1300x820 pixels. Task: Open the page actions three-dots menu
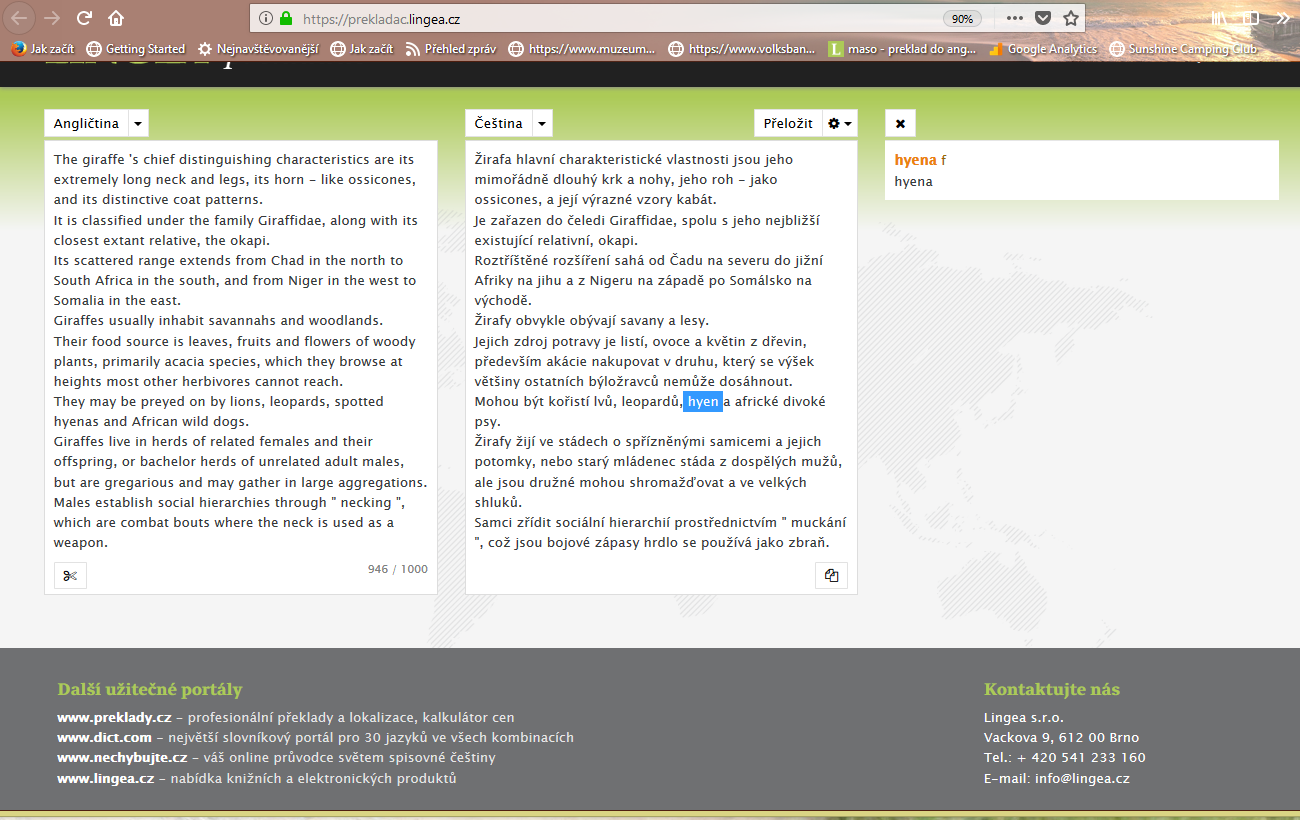(1015, 18)
